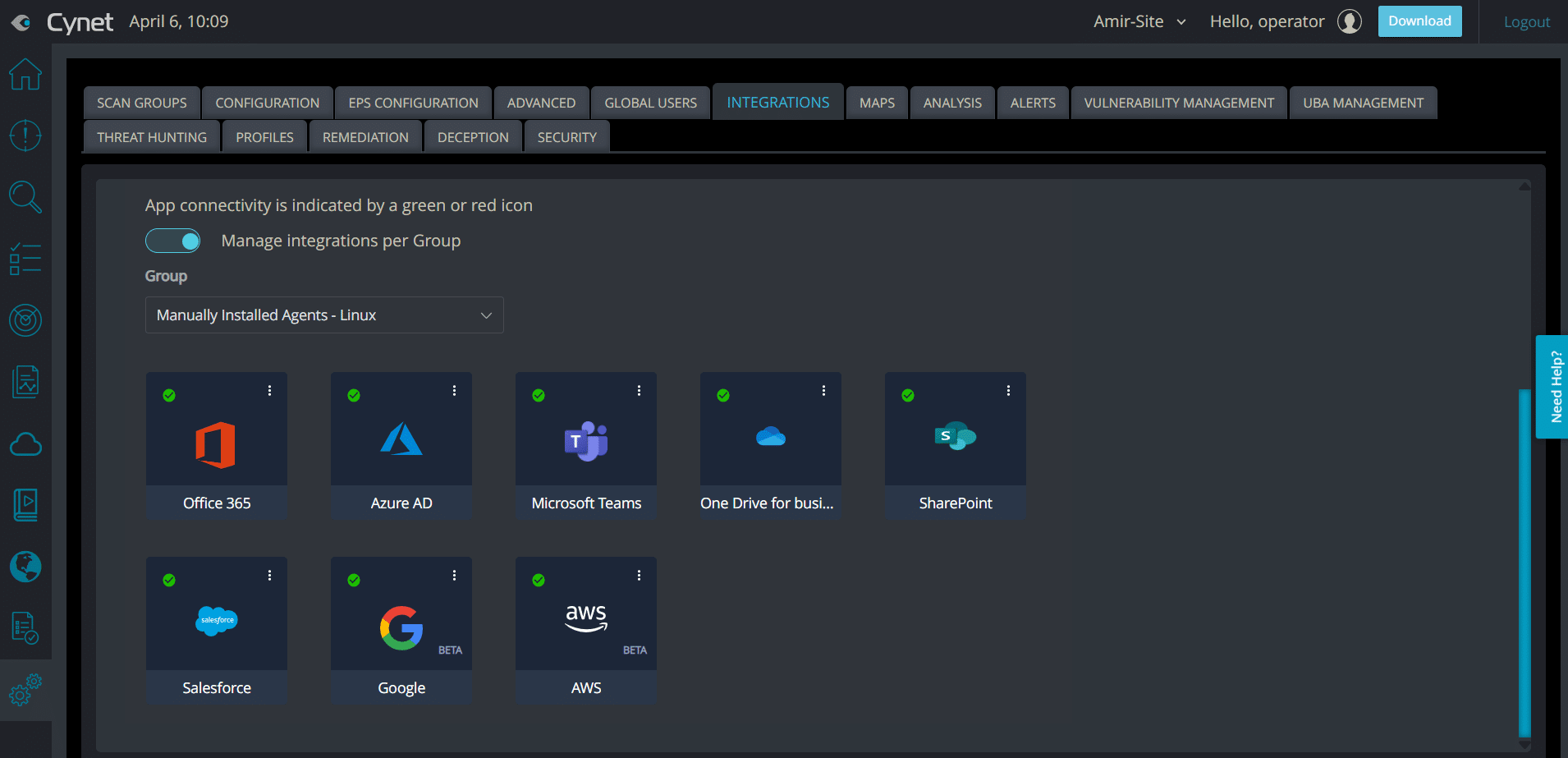Image resolution: width=1568 pixels, height=758 pixels.
Task: Open the playbook video icon in sidebar
Action: (25, 505)
